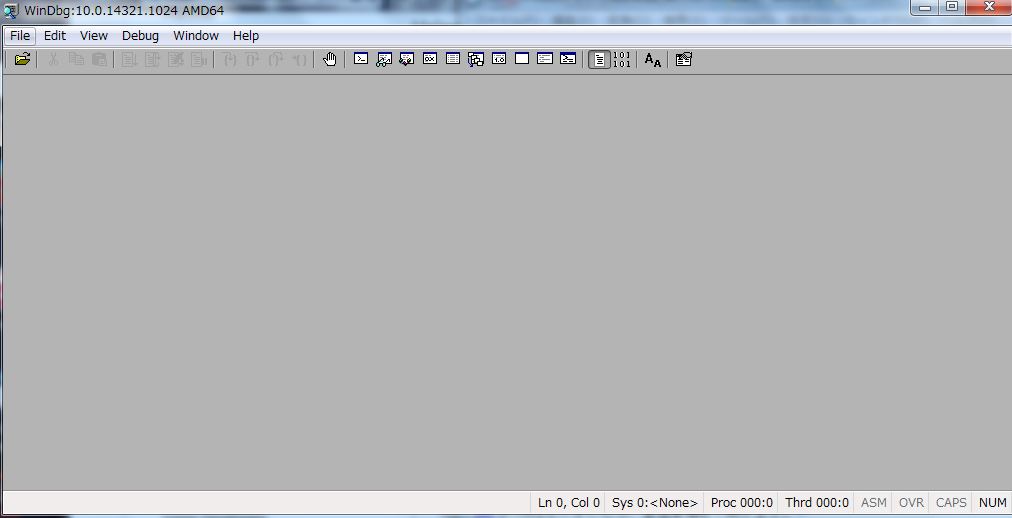1012x518 pixels.
Task: Open the Watch window icon
Action: [384, 59]
